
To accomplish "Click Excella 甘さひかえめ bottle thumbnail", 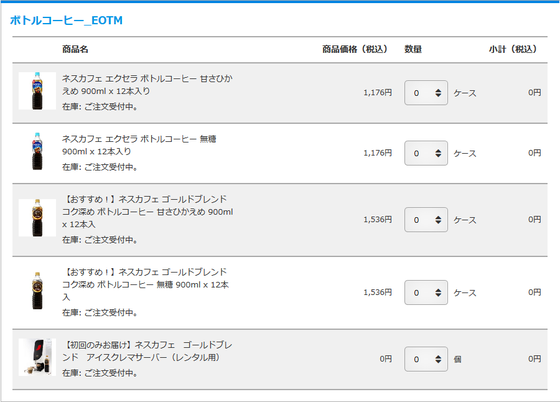I will point(37,91).
